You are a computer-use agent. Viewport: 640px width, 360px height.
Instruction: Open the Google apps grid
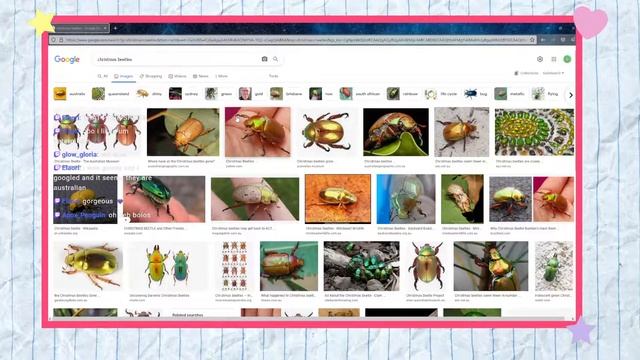(x=554, y=59)
